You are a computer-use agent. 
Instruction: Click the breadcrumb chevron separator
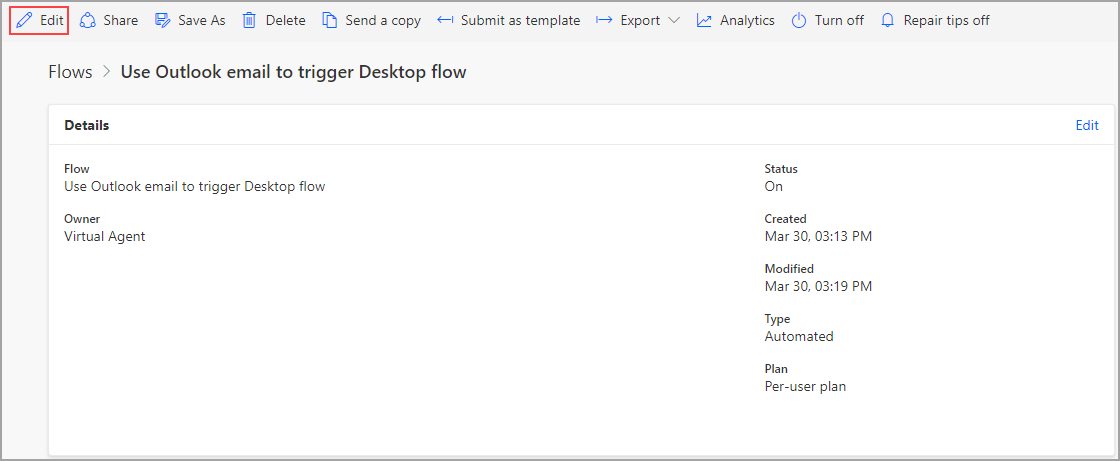(106, 72)
